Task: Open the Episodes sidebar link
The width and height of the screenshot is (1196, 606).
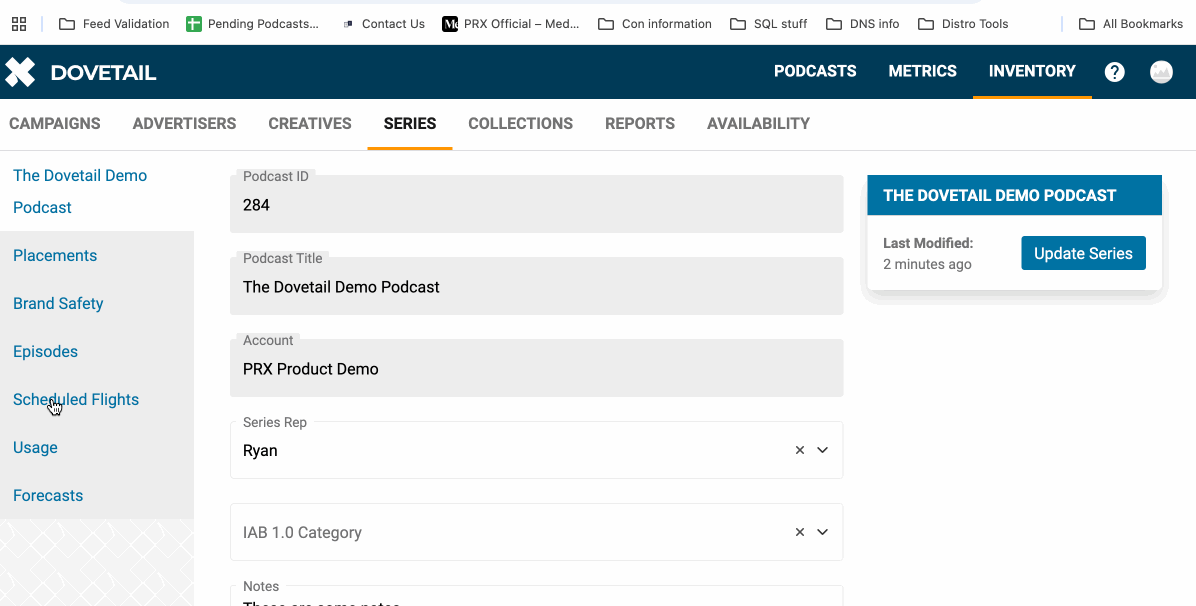Action: [x=45, y=352]
